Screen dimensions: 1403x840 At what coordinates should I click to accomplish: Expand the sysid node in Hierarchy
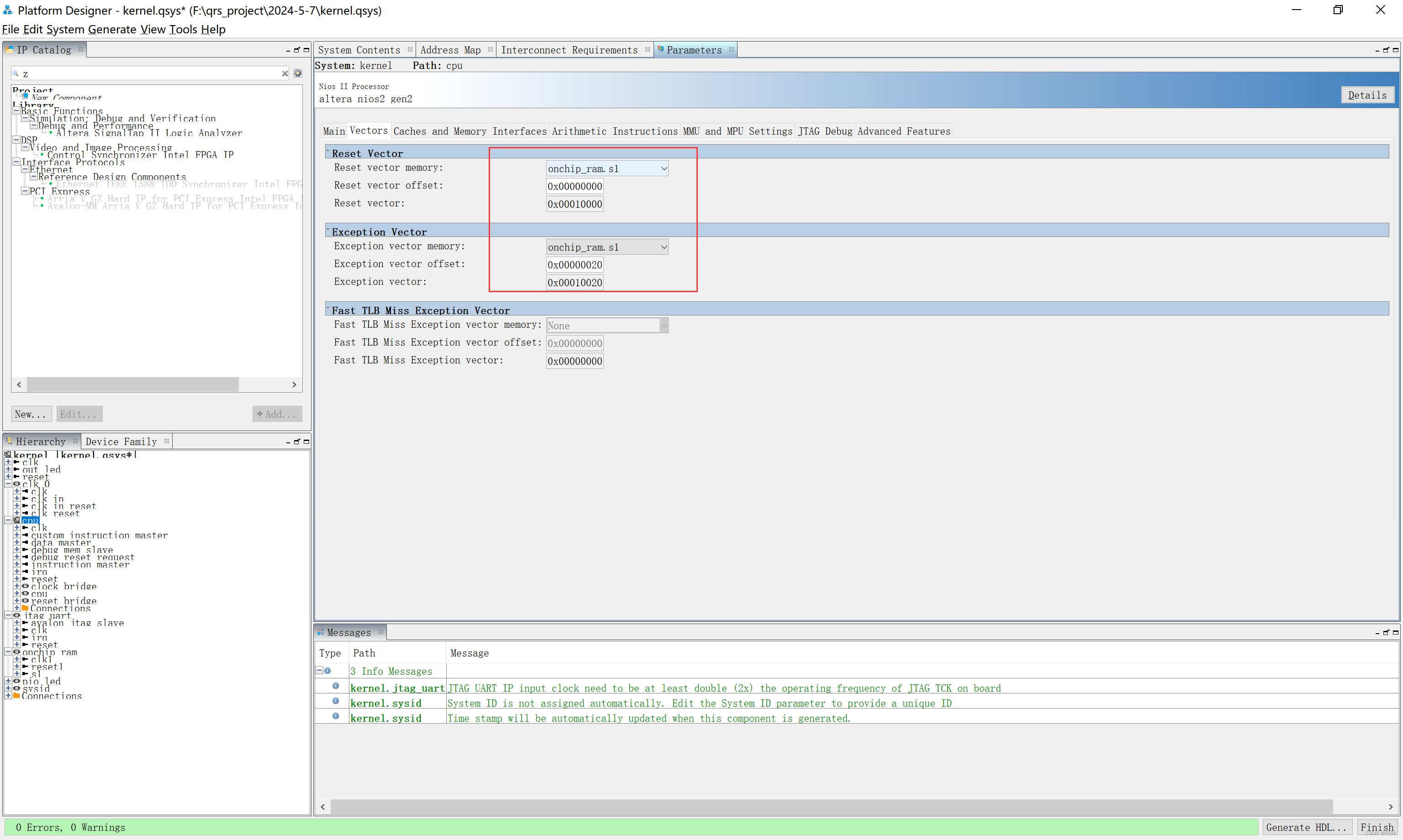click(x=8, y=688)
